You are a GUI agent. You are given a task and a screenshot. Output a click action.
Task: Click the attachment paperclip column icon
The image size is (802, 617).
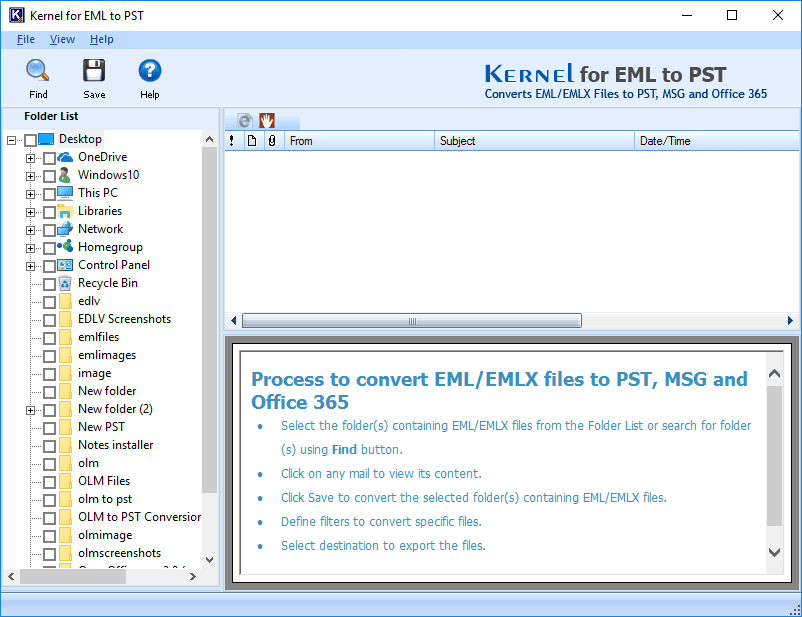272,141
